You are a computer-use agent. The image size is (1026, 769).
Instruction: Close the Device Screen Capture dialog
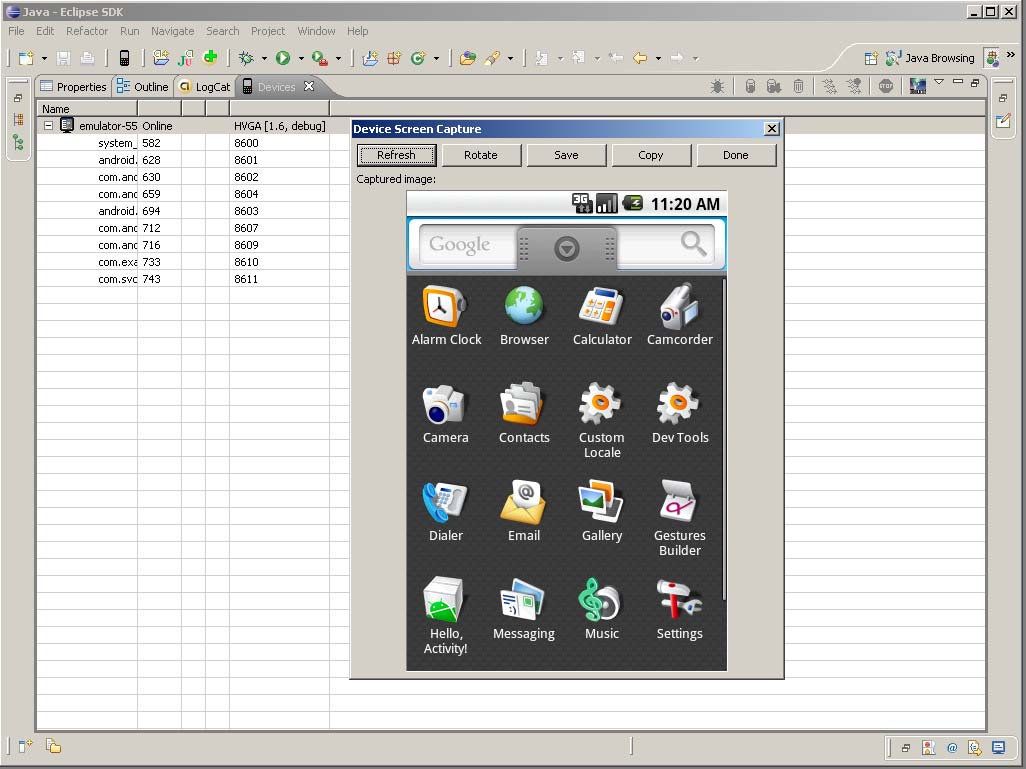point(772,129)
